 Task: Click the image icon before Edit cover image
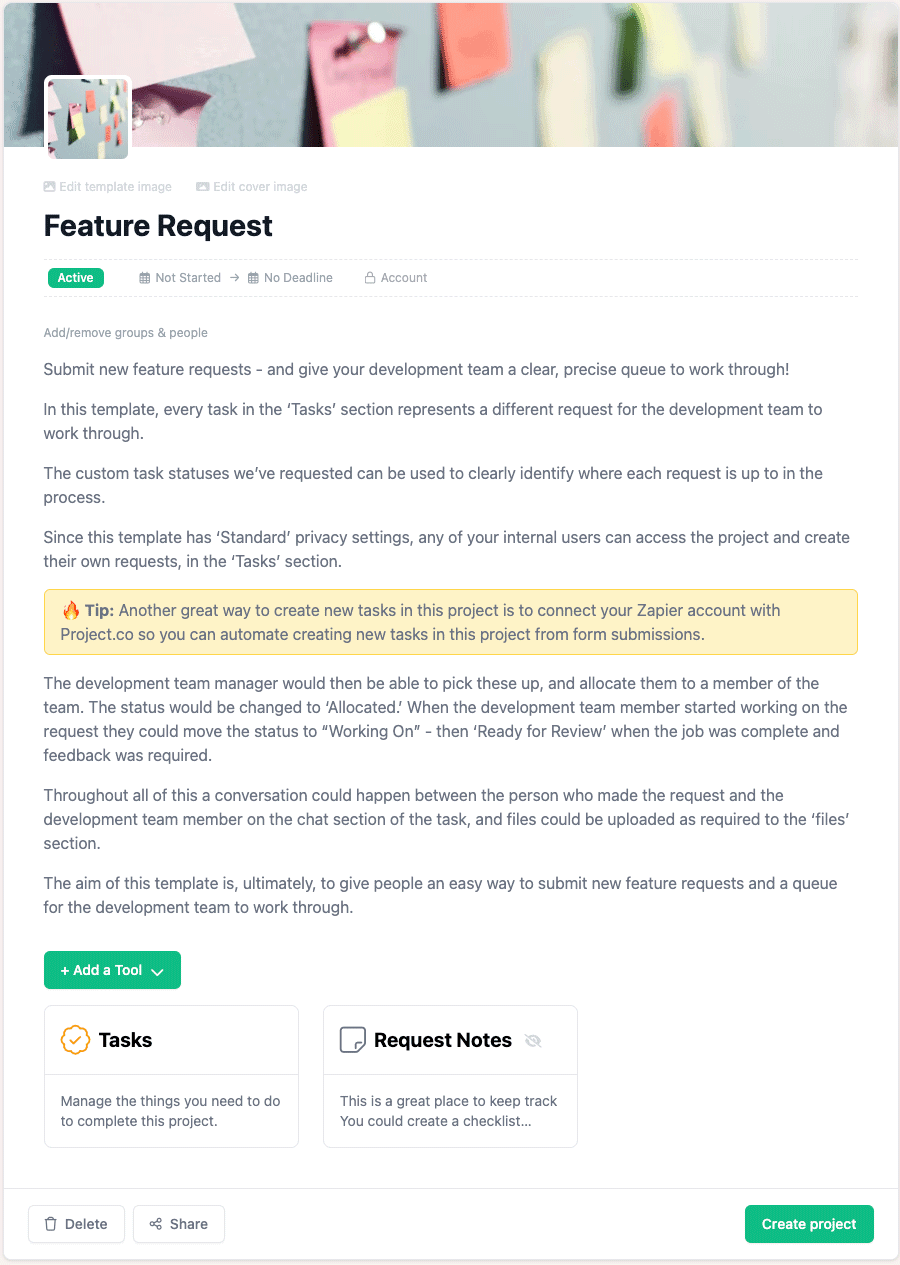[201, 186]
